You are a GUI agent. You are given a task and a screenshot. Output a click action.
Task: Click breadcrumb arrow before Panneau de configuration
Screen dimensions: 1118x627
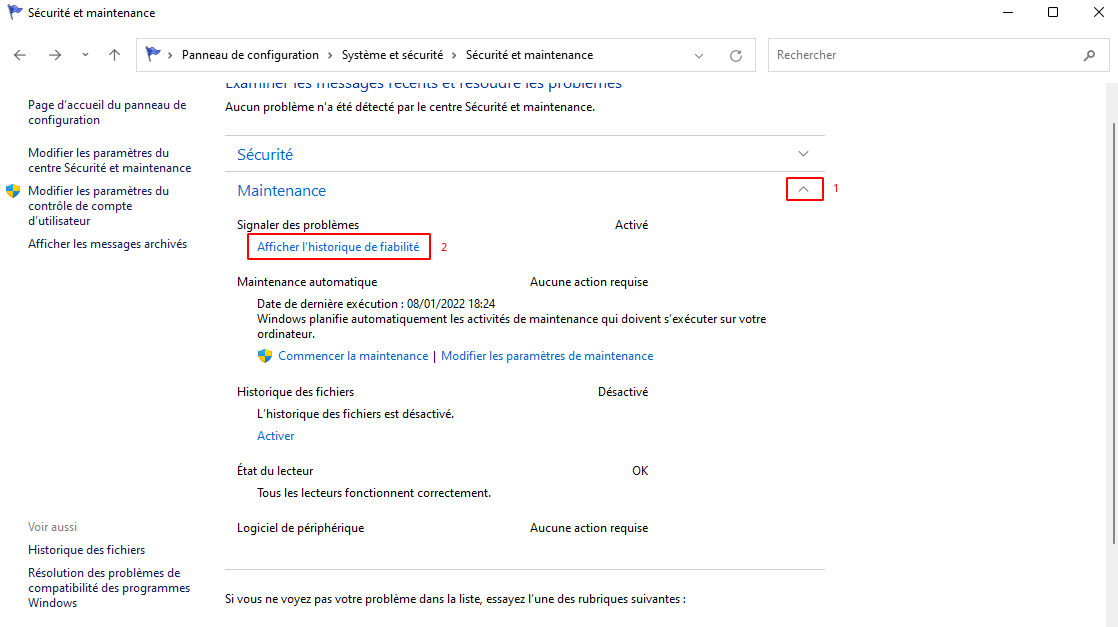[x=170, y=55]
